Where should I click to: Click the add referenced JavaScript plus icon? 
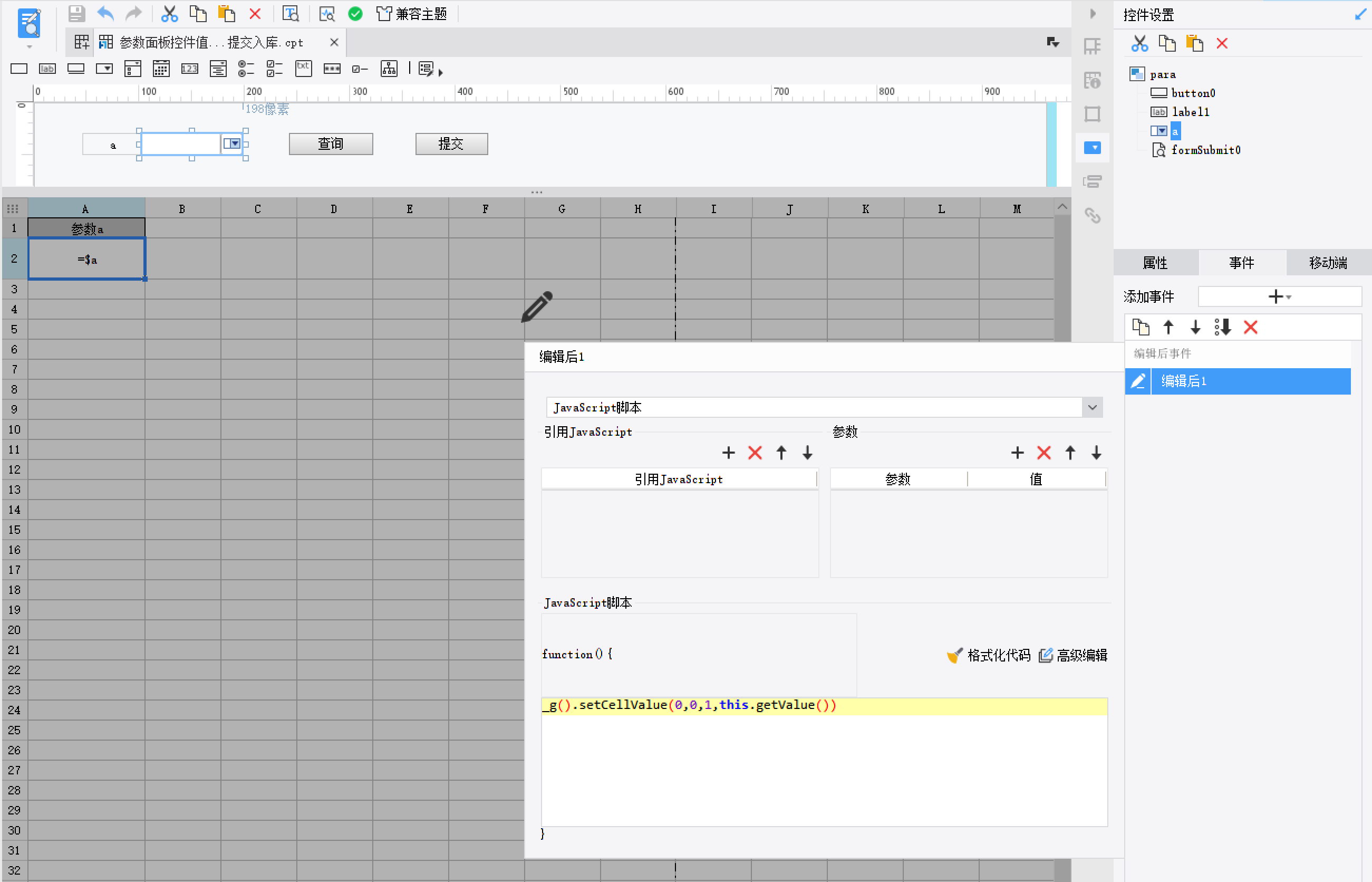728,453
